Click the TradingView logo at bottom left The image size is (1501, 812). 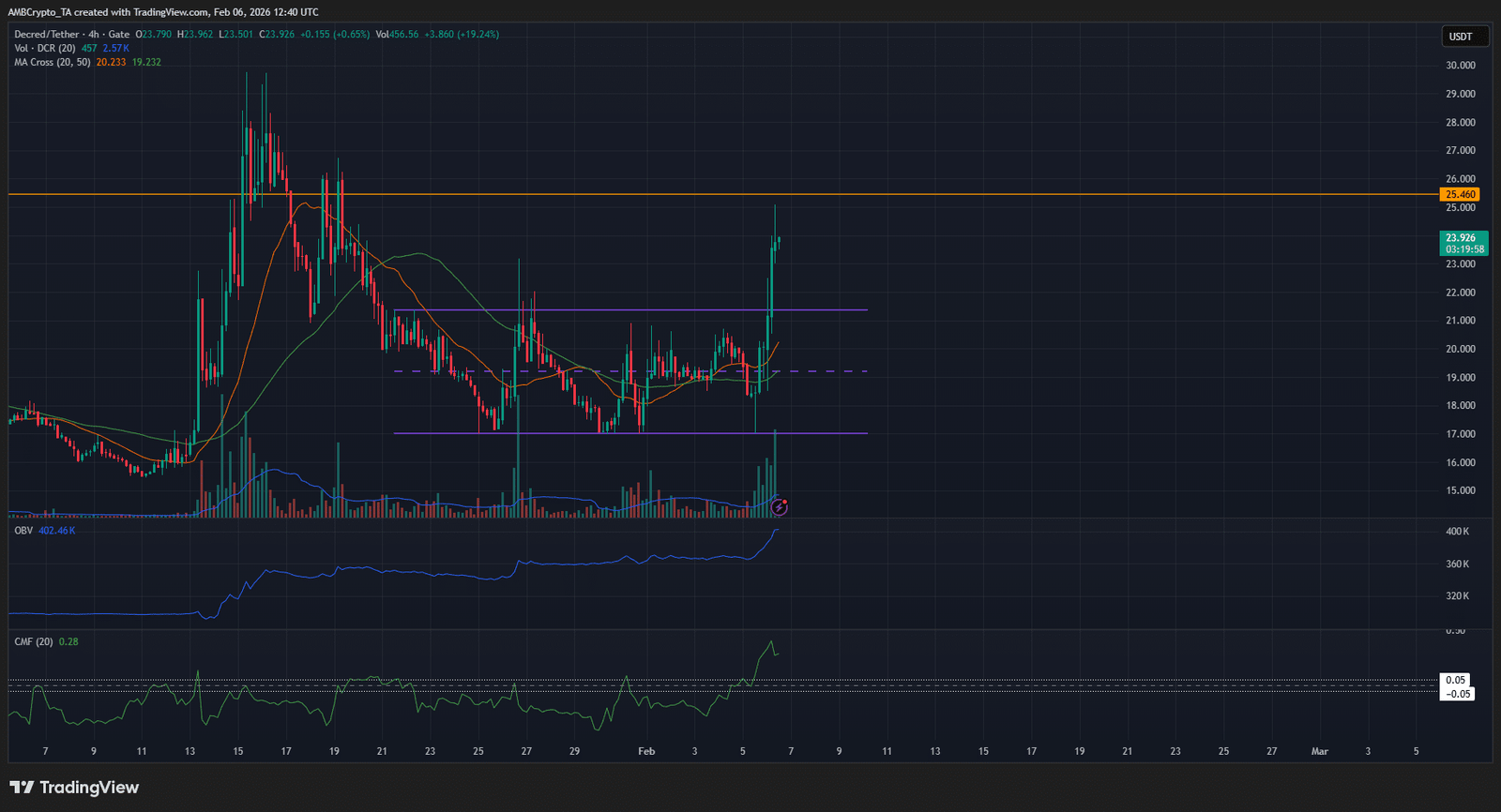74,788
